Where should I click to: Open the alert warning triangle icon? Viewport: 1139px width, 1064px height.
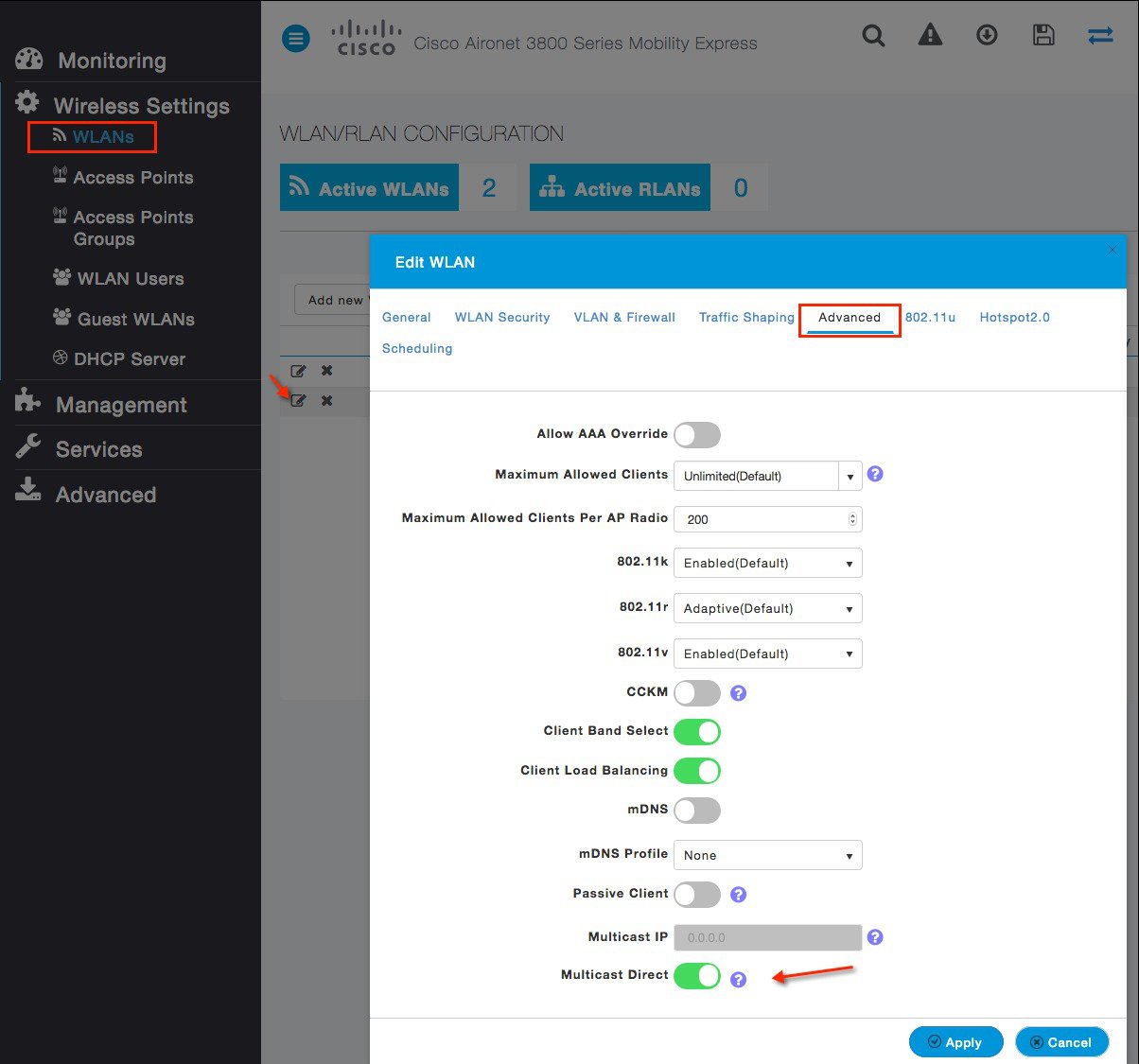point(931,35)
